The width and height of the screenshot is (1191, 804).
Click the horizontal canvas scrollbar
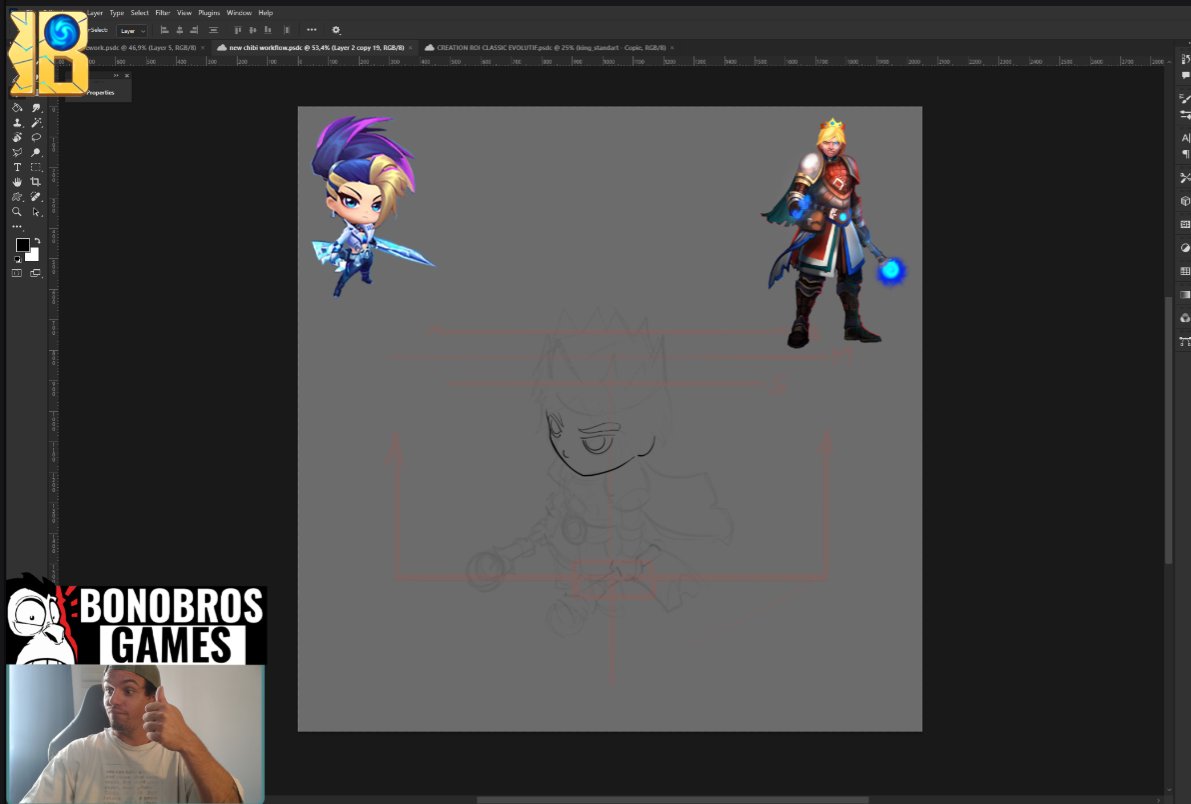[x=672, y=799]
